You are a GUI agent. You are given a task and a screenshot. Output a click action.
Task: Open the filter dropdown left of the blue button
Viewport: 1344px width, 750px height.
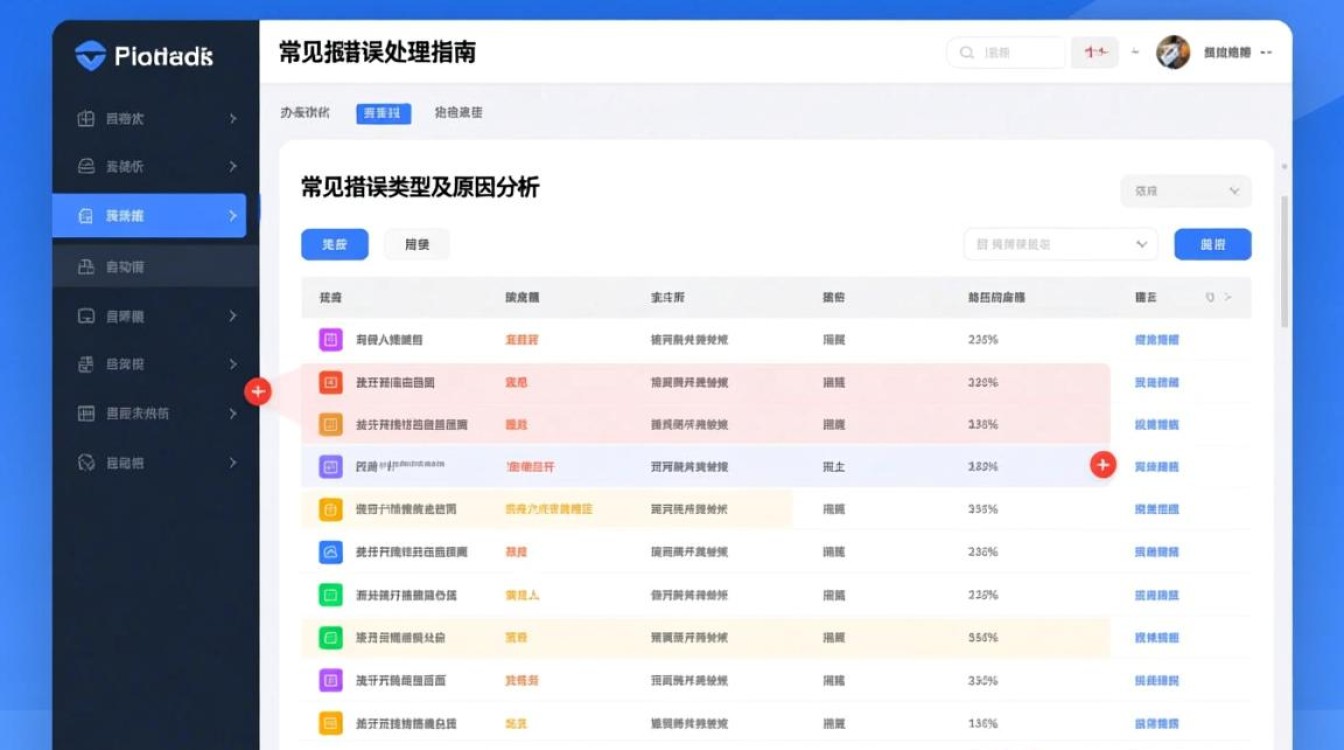[1060, 244]
